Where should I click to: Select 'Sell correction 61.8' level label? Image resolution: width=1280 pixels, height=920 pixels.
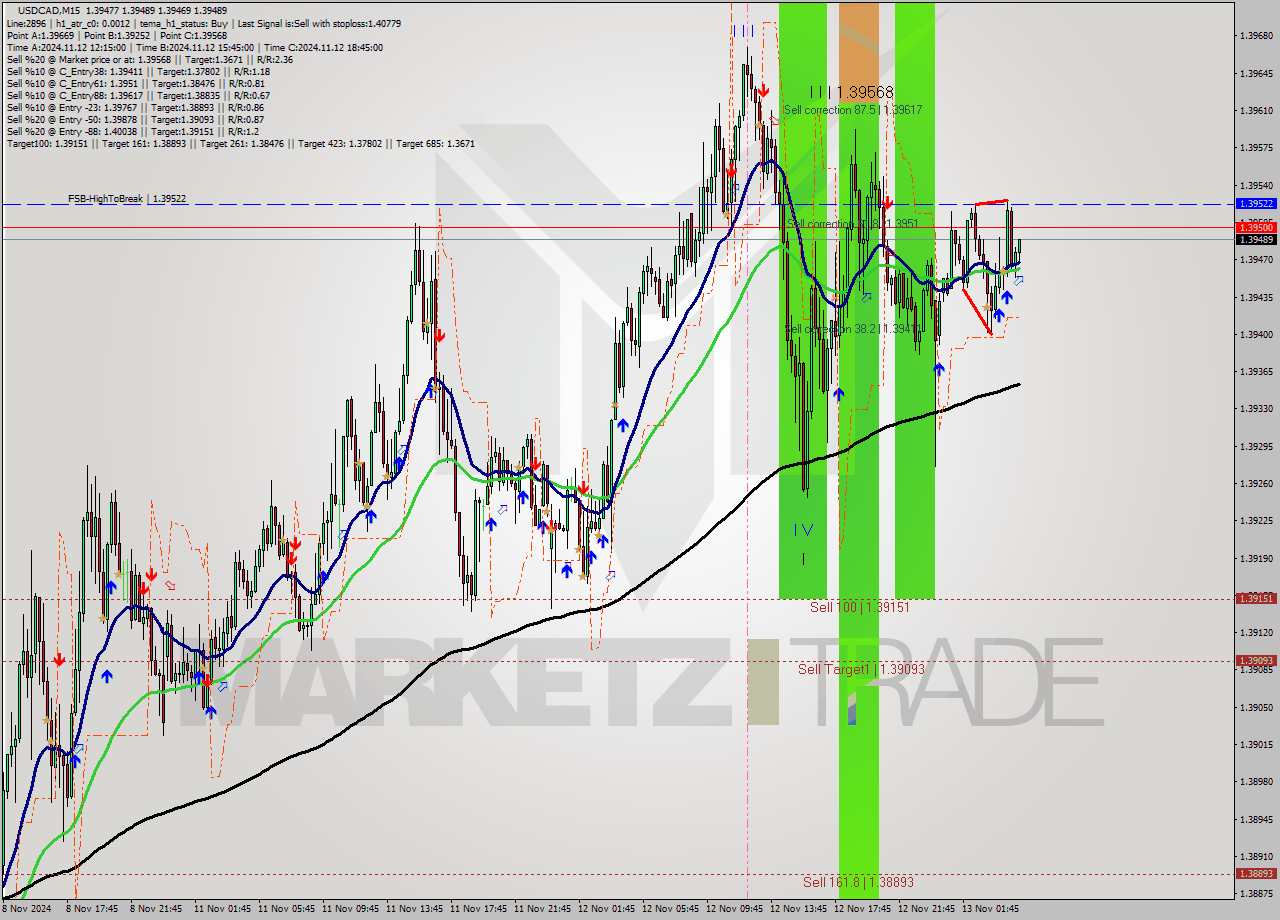853,224
